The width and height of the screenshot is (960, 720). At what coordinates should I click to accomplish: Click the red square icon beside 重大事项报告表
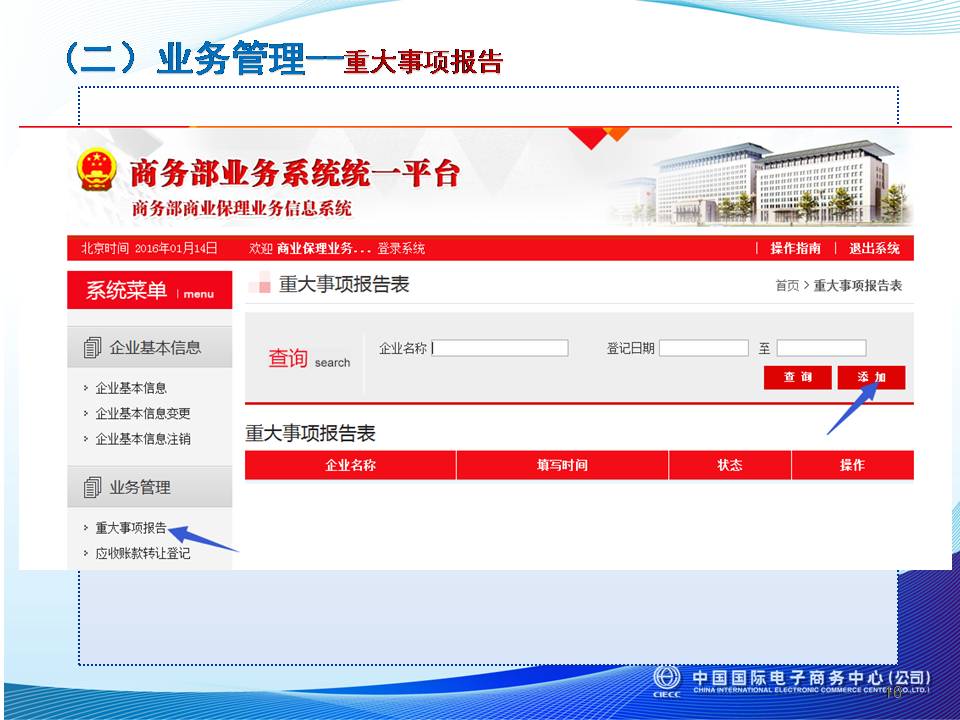click(260, 284)
